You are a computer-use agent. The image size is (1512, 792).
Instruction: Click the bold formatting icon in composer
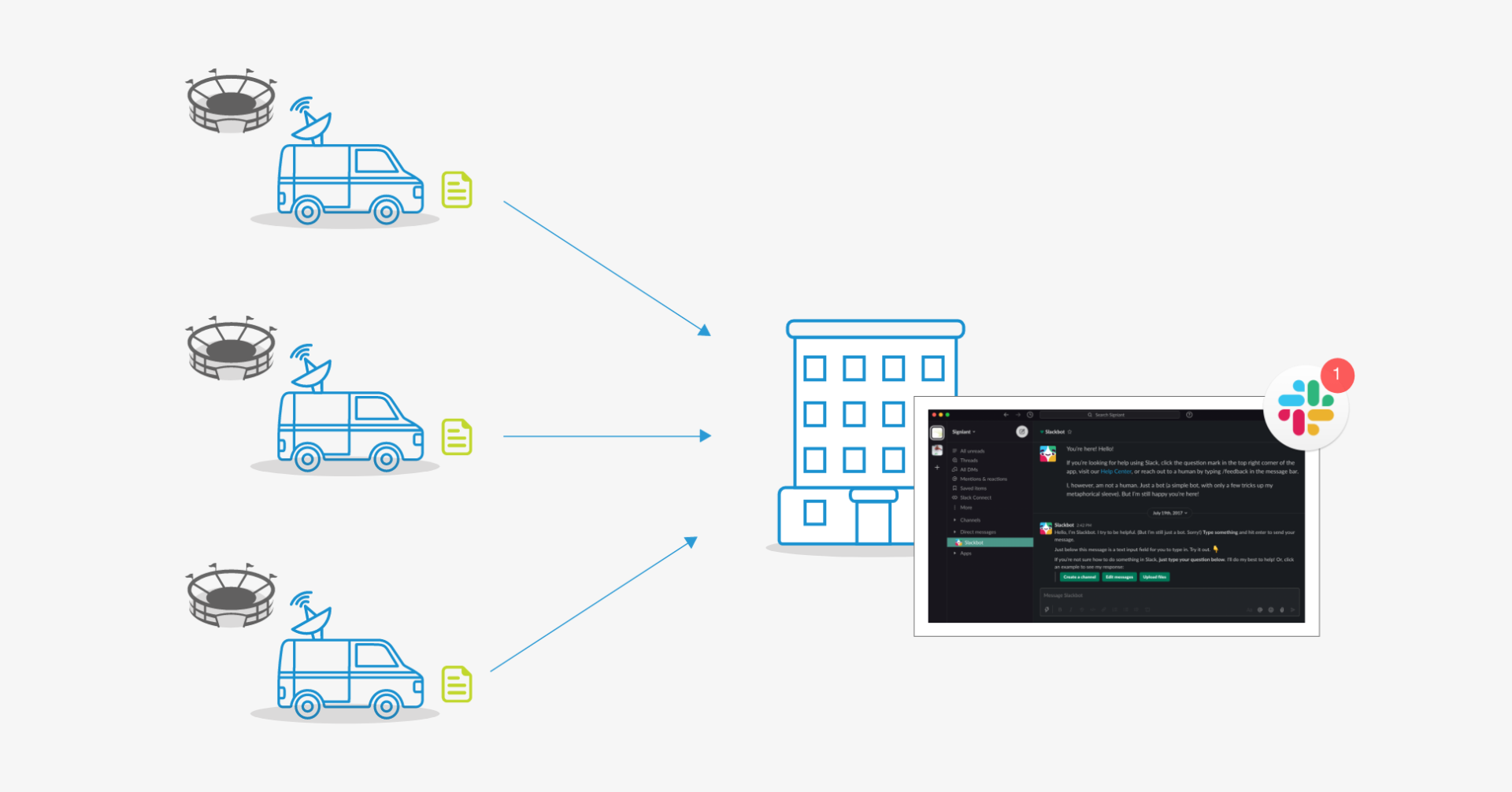point(1060,609)
